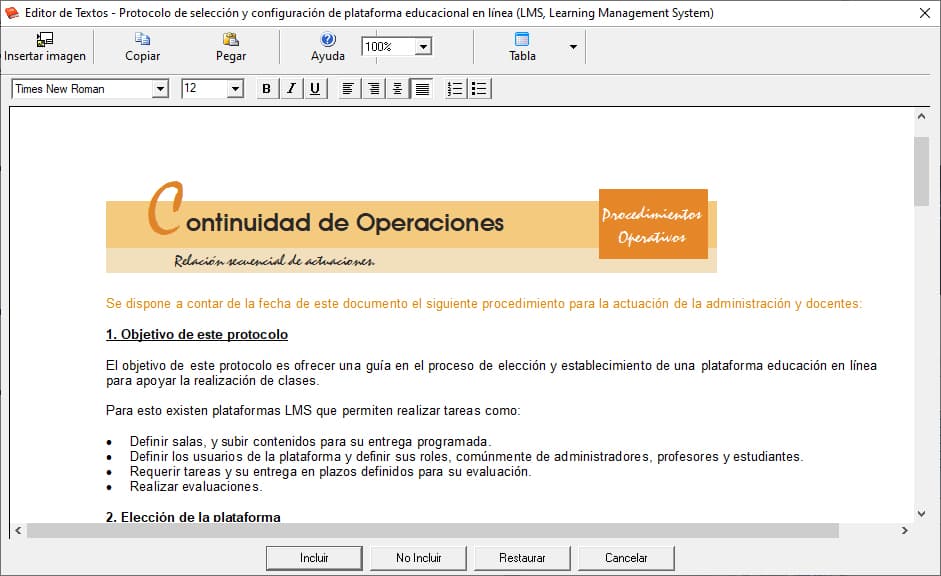
Task: Toggle italic formatting
Action: pyautogui.click(x=291, y=89)
